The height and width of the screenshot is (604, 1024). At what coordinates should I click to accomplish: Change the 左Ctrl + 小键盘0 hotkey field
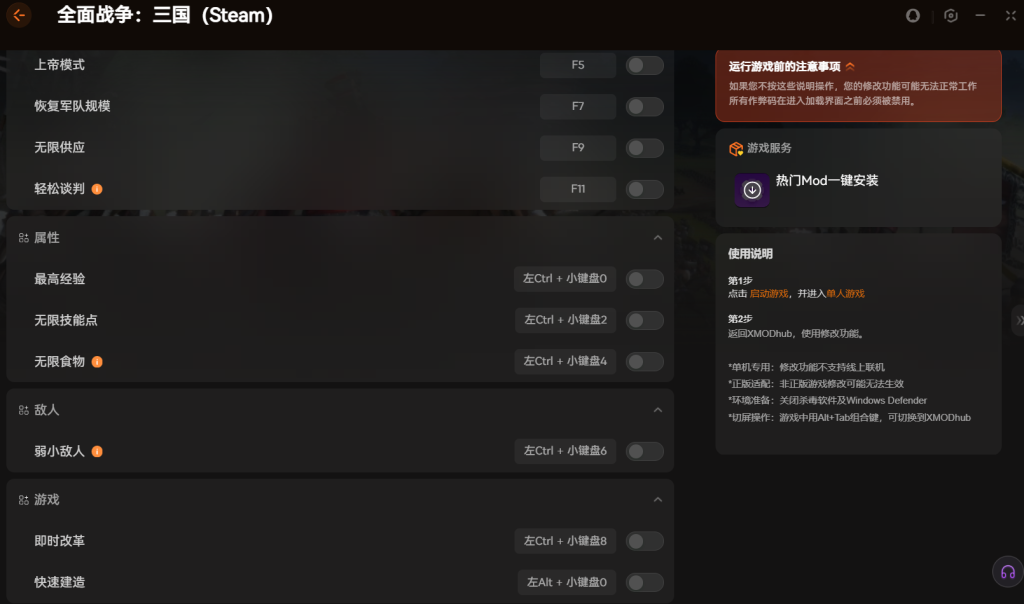pos(565,279)
